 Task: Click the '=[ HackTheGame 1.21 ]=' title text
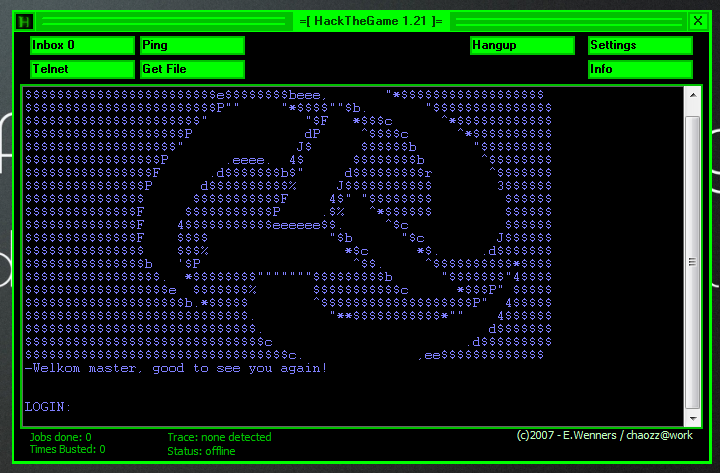pos(371,21)
